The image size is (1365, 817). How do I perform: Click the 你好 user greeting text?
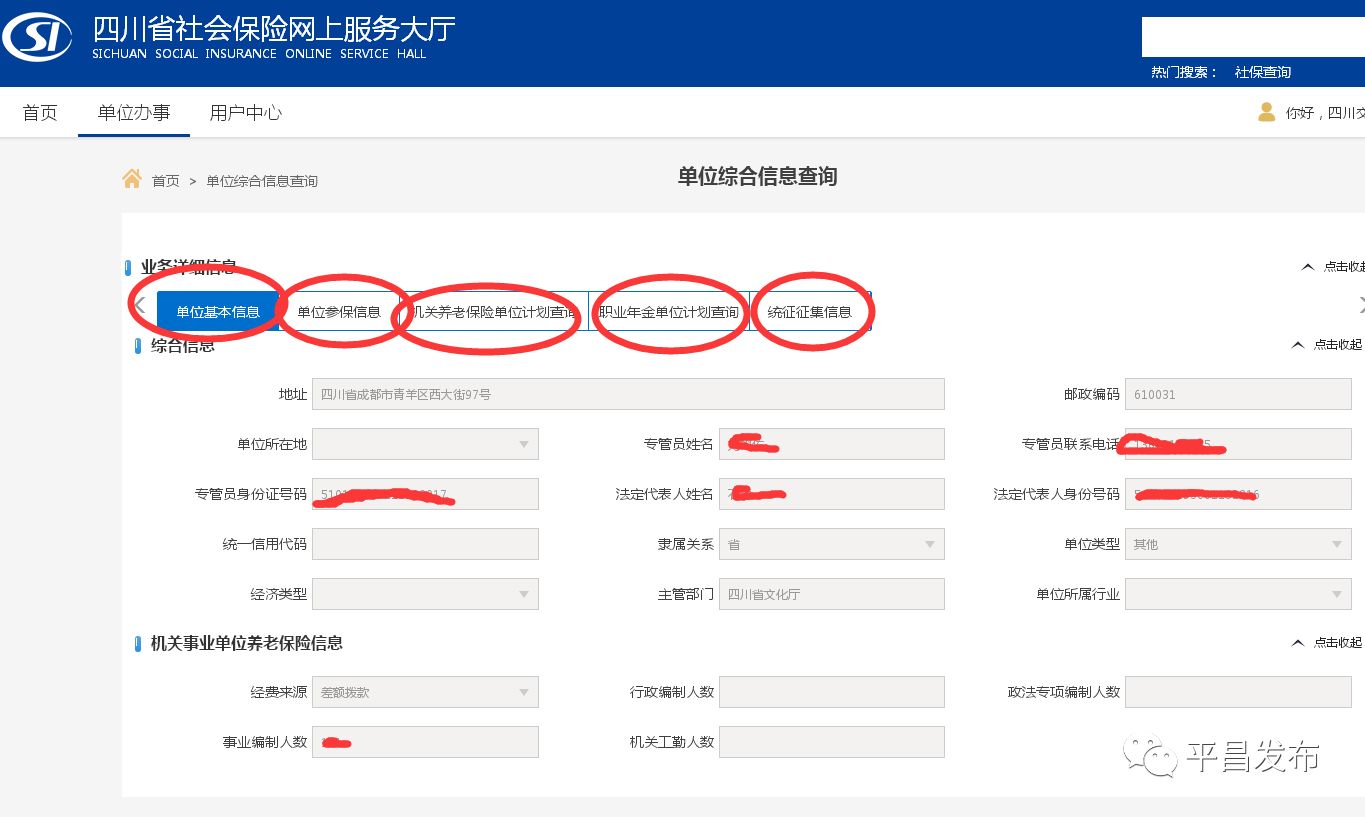[x=1324, y=113]
